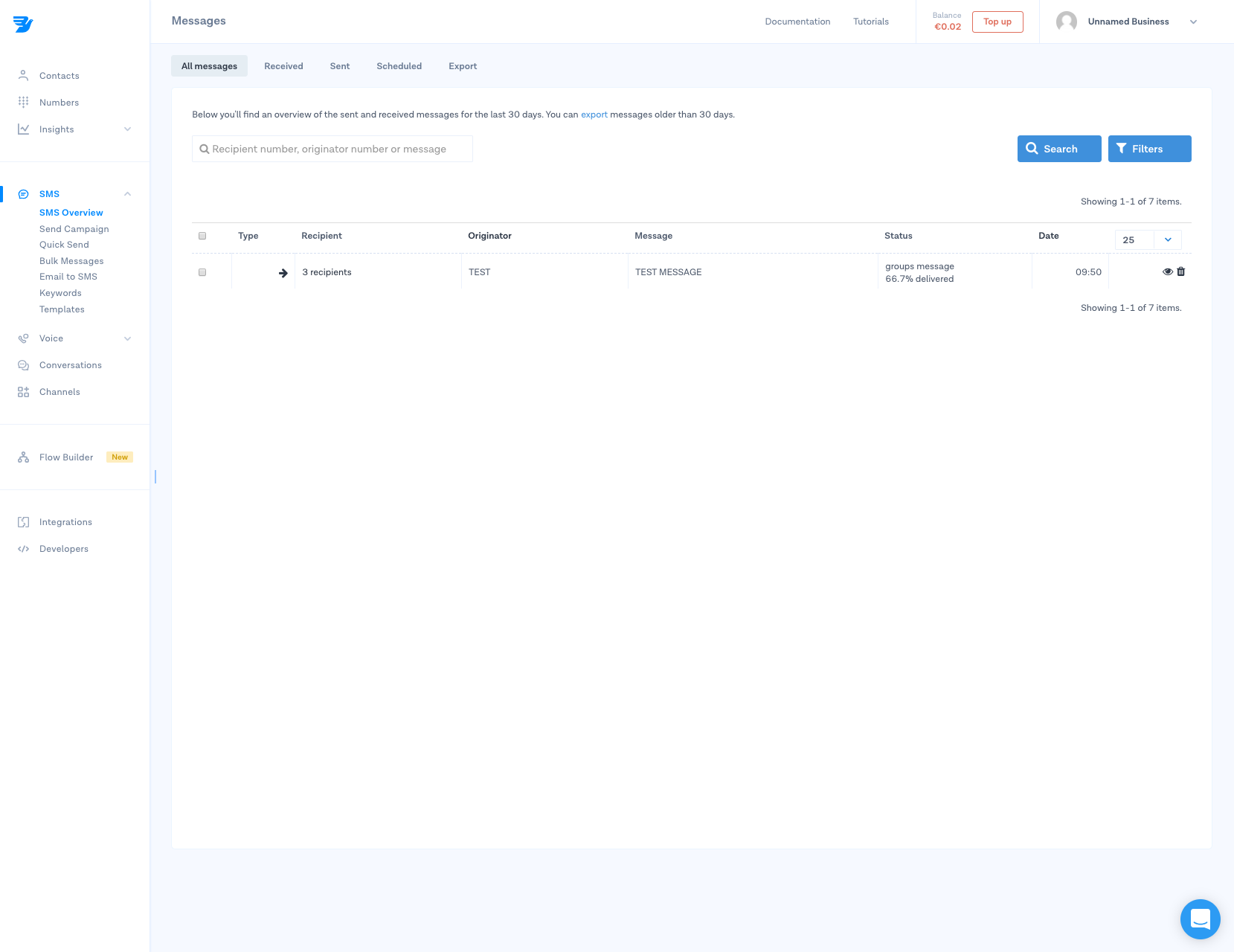Switch to Export tab
Image resolution: width=1234 pixels, height=952 pixels.
click(463, 66)
